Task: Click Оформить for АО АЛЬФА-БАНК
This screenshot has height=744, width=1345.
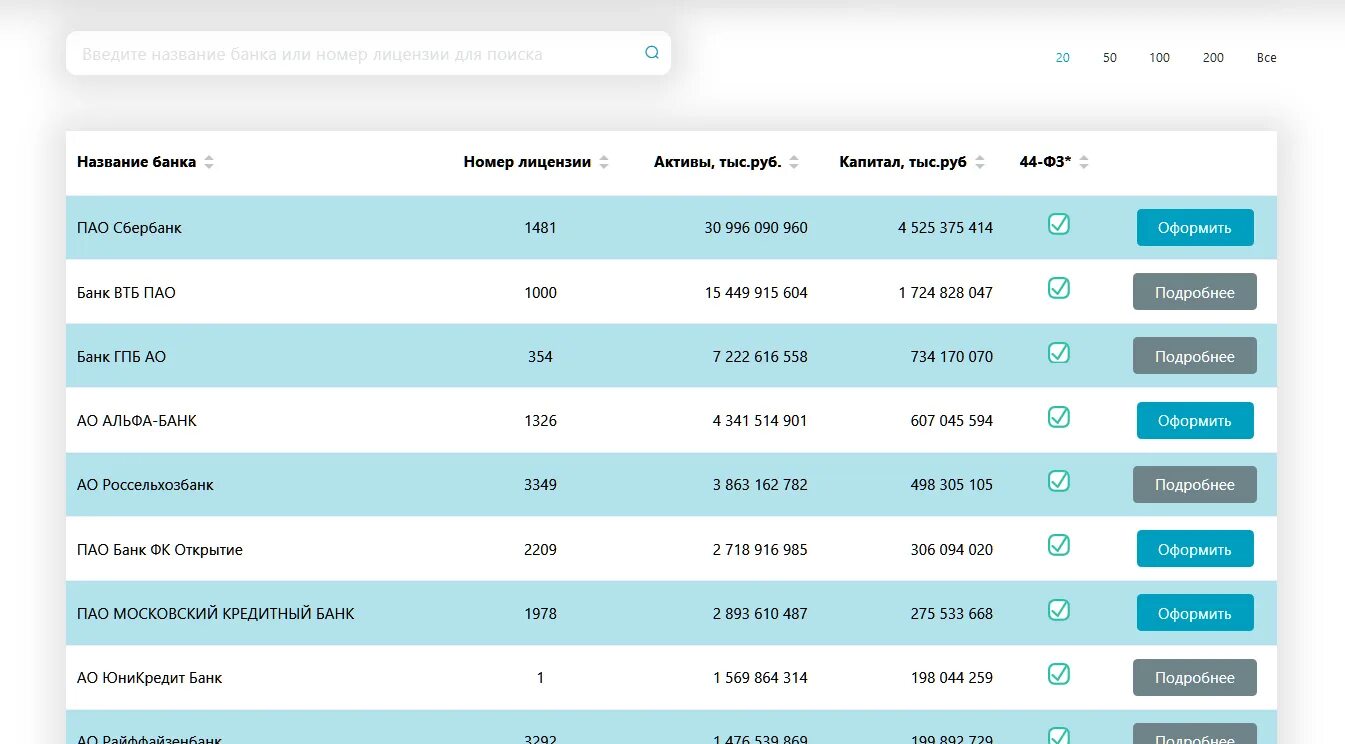Action: coord(1195,421)
